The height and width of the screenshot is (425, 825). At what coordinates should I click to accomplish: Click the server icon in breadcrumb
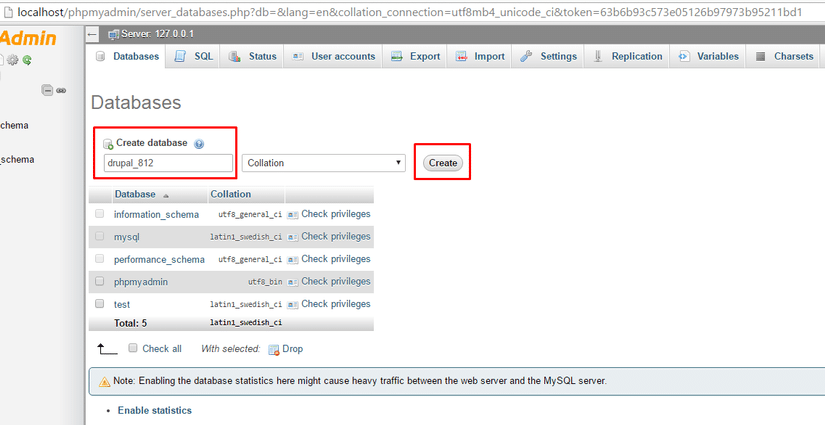tap(113, 35)
